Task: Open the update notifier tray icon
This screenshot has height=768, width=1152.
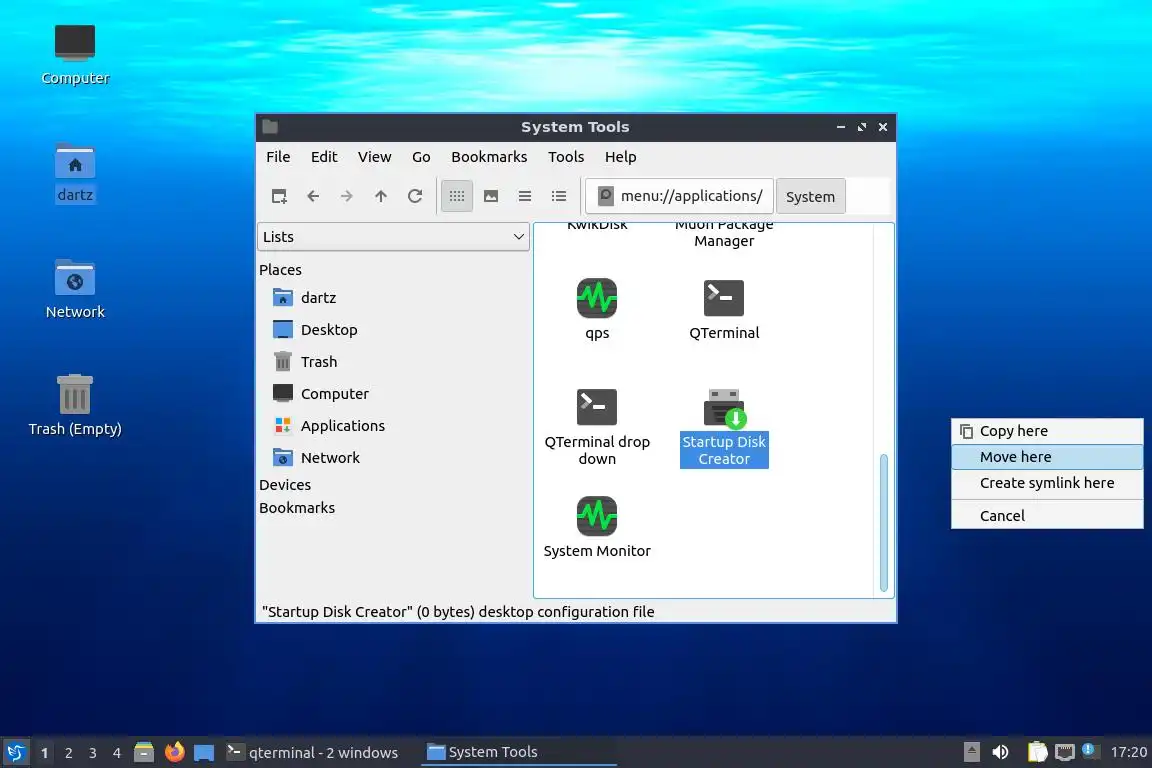Action: [1089, 750]
